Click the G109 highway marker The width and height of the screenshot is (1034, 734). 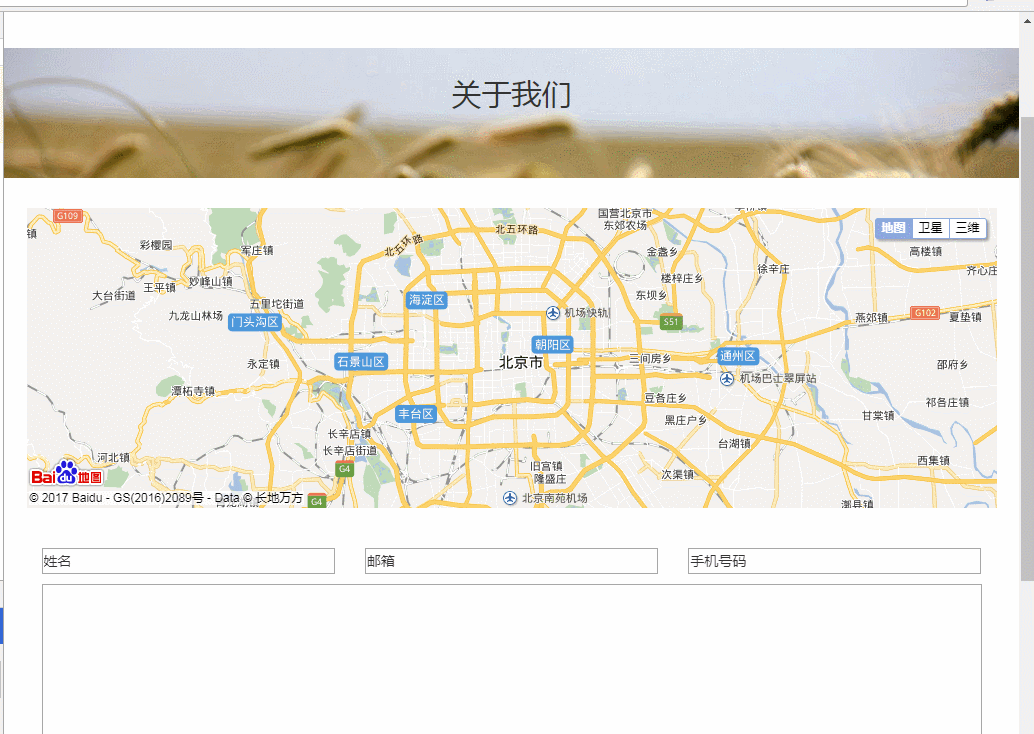[x=67, y=216]
